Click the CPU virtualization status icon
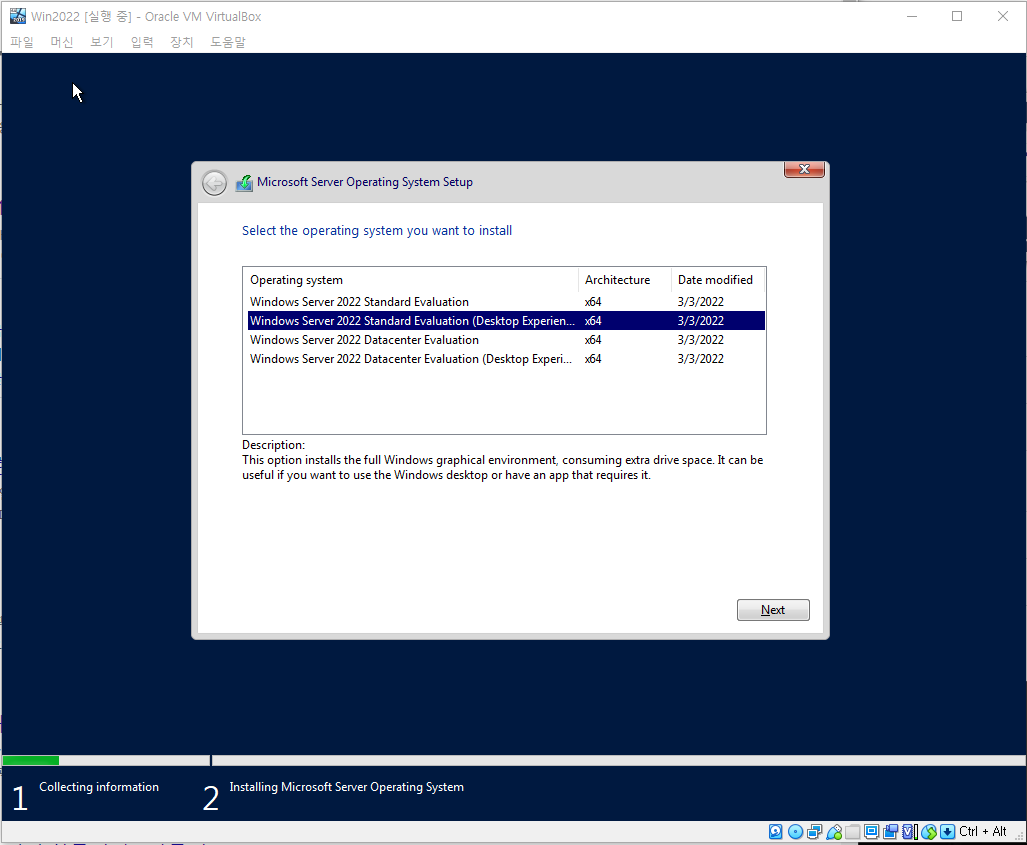 coord(910,831)
